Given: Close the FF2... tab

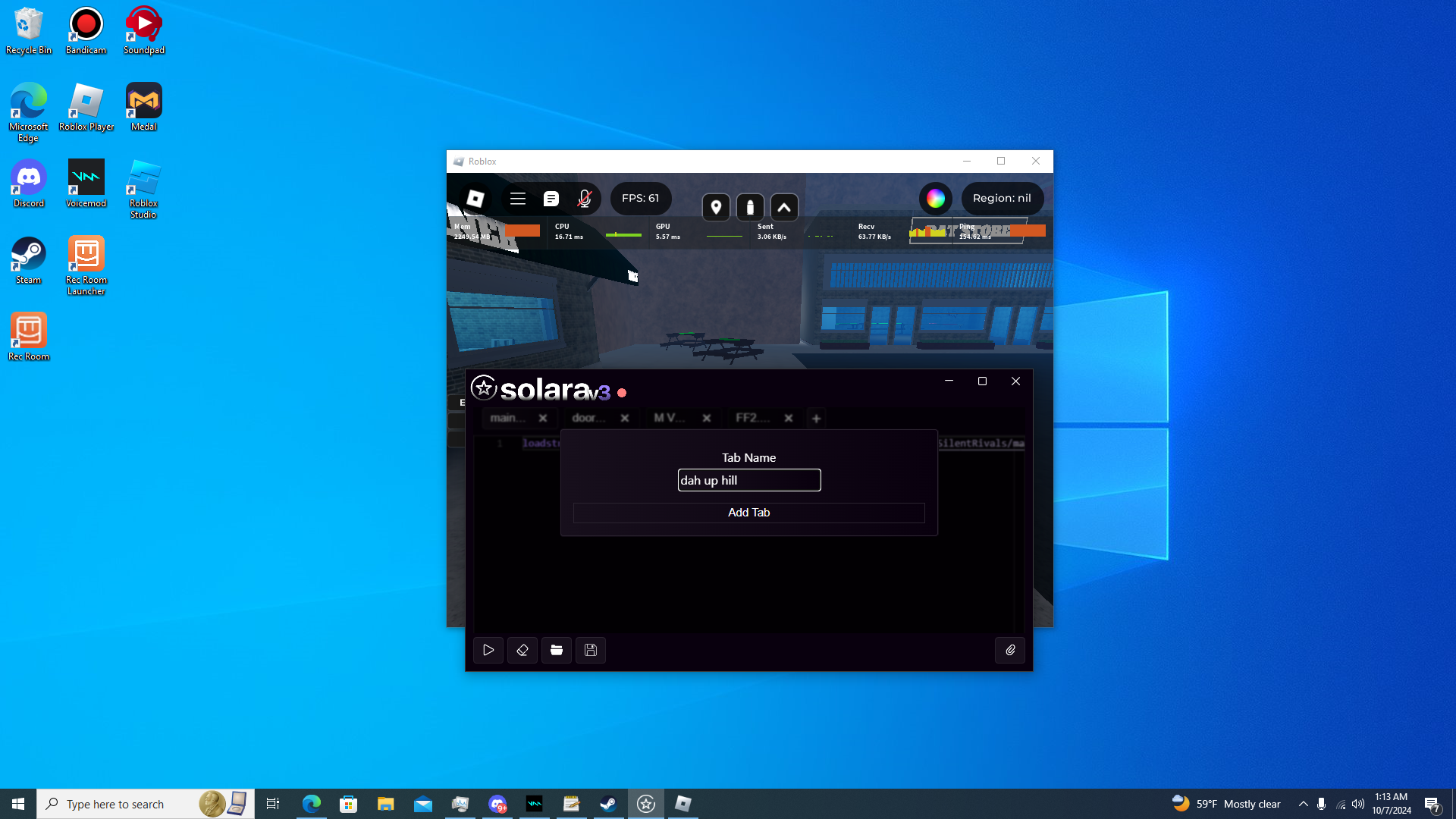Looking at the screenshot, I should coord(789,418).
